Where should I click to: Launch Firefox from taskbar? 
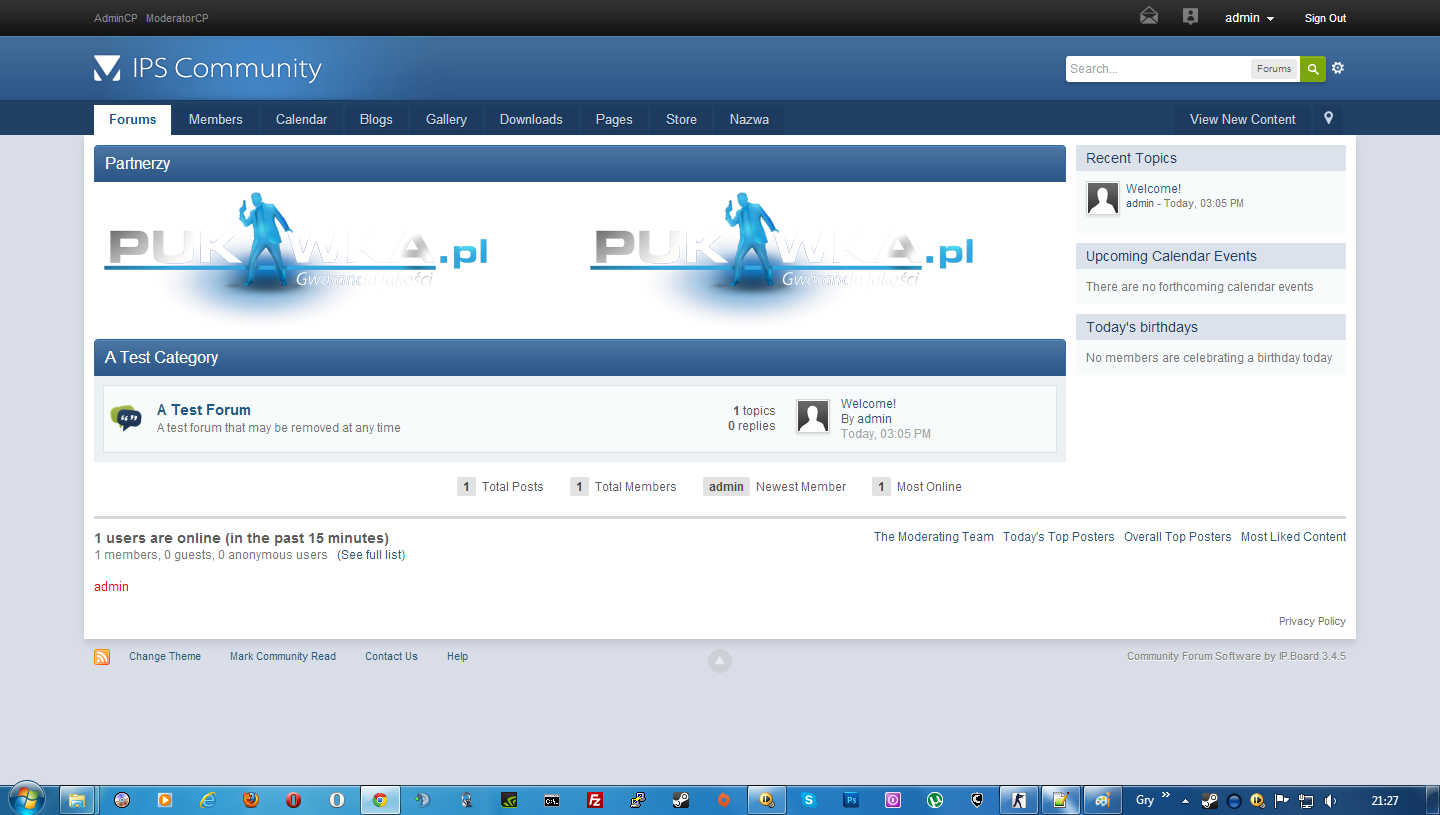(x=251, y=800)
